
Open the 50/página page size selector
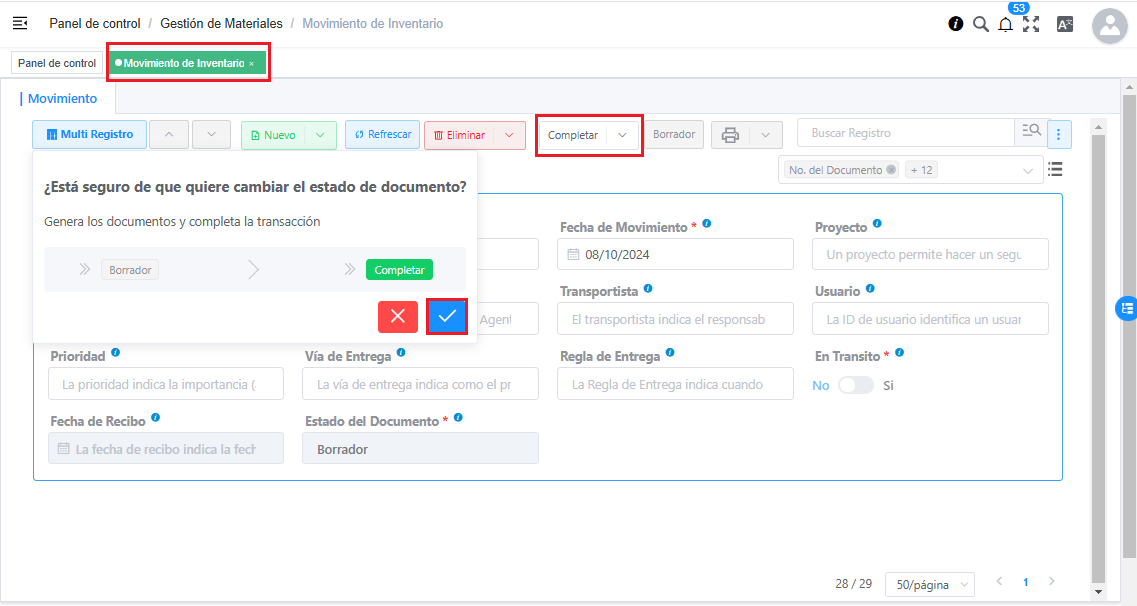929,584
